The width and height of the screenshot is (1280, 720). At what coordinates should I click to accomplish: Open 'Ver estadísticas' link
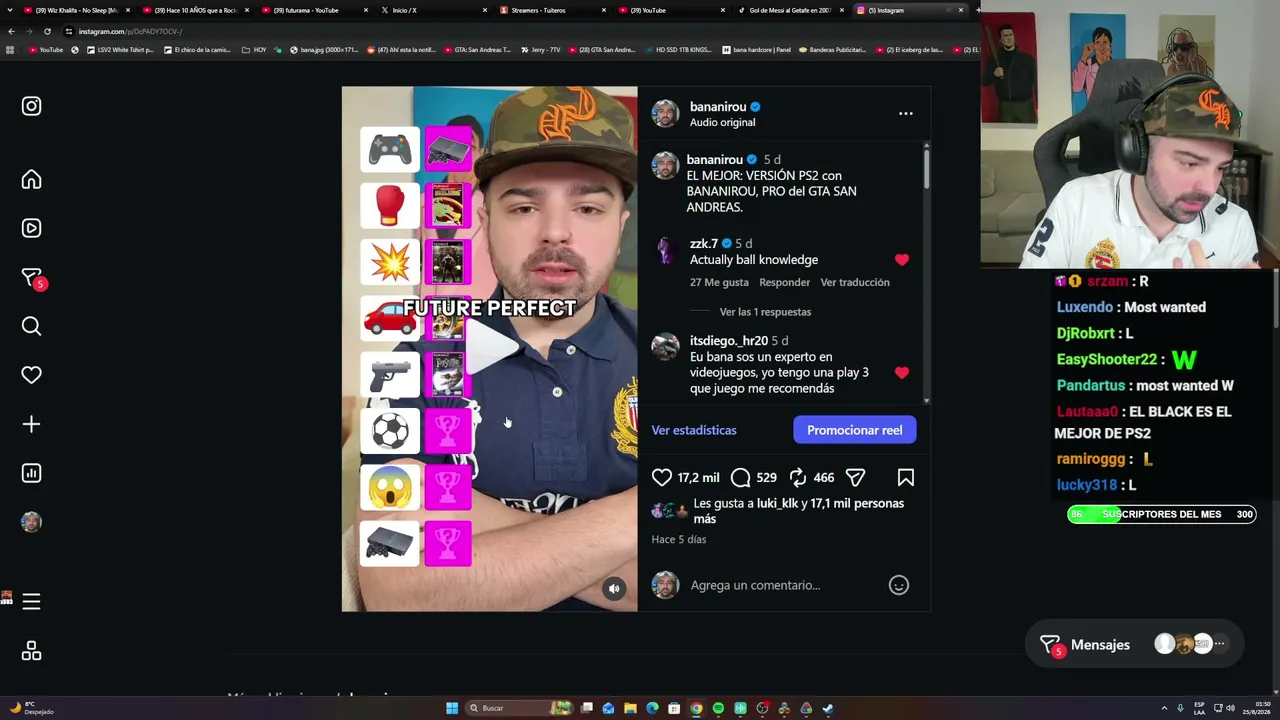pos(694,430)
